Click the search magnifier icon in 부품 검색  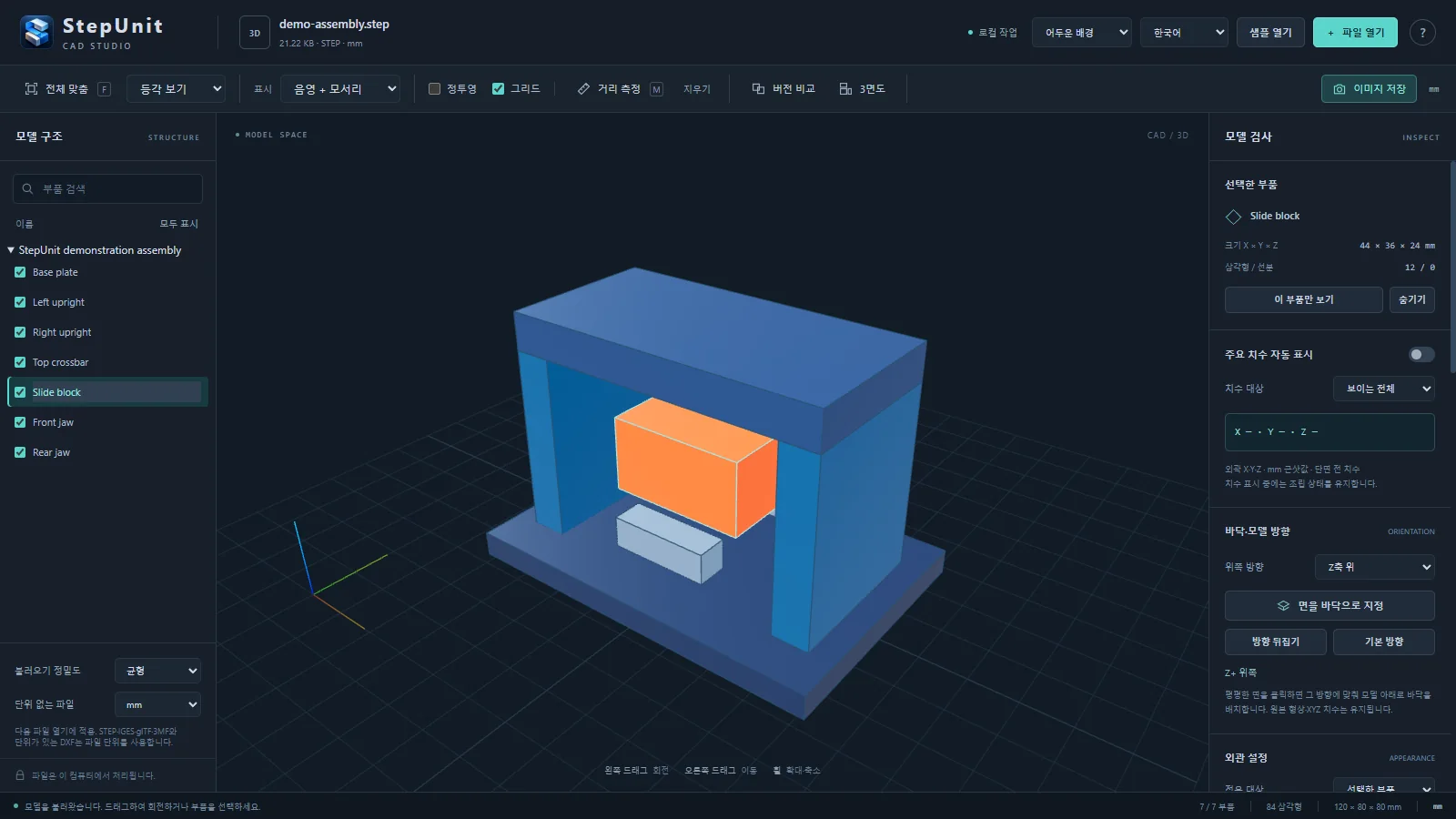(28, 188)
